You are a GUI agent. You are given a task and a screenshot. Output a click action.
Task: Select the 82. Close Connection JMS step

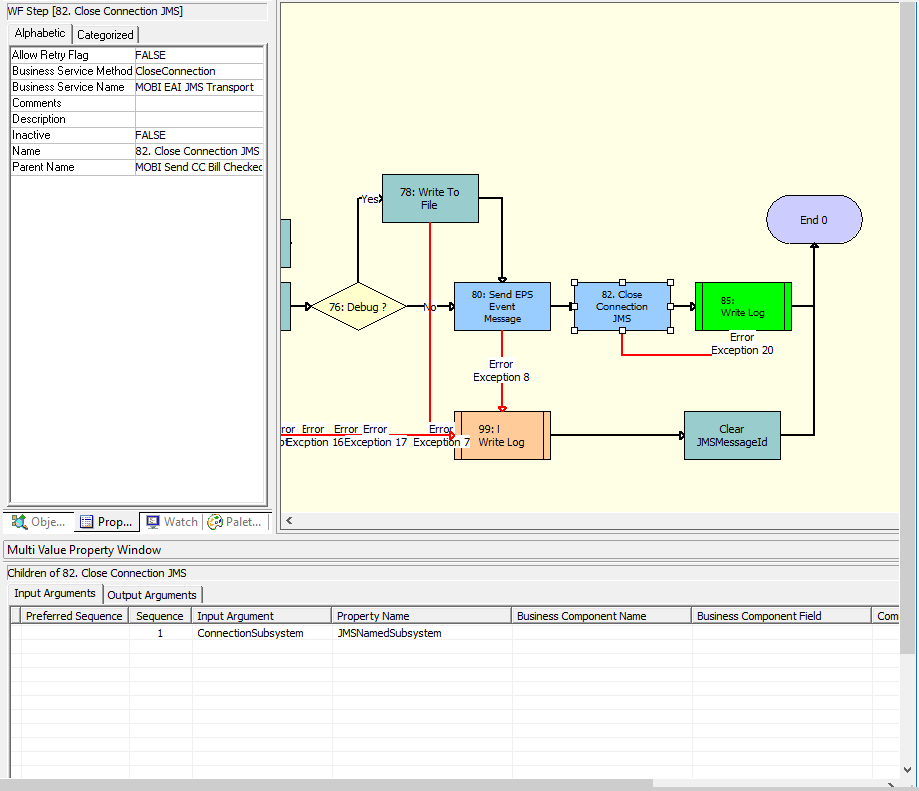point(622,306)
